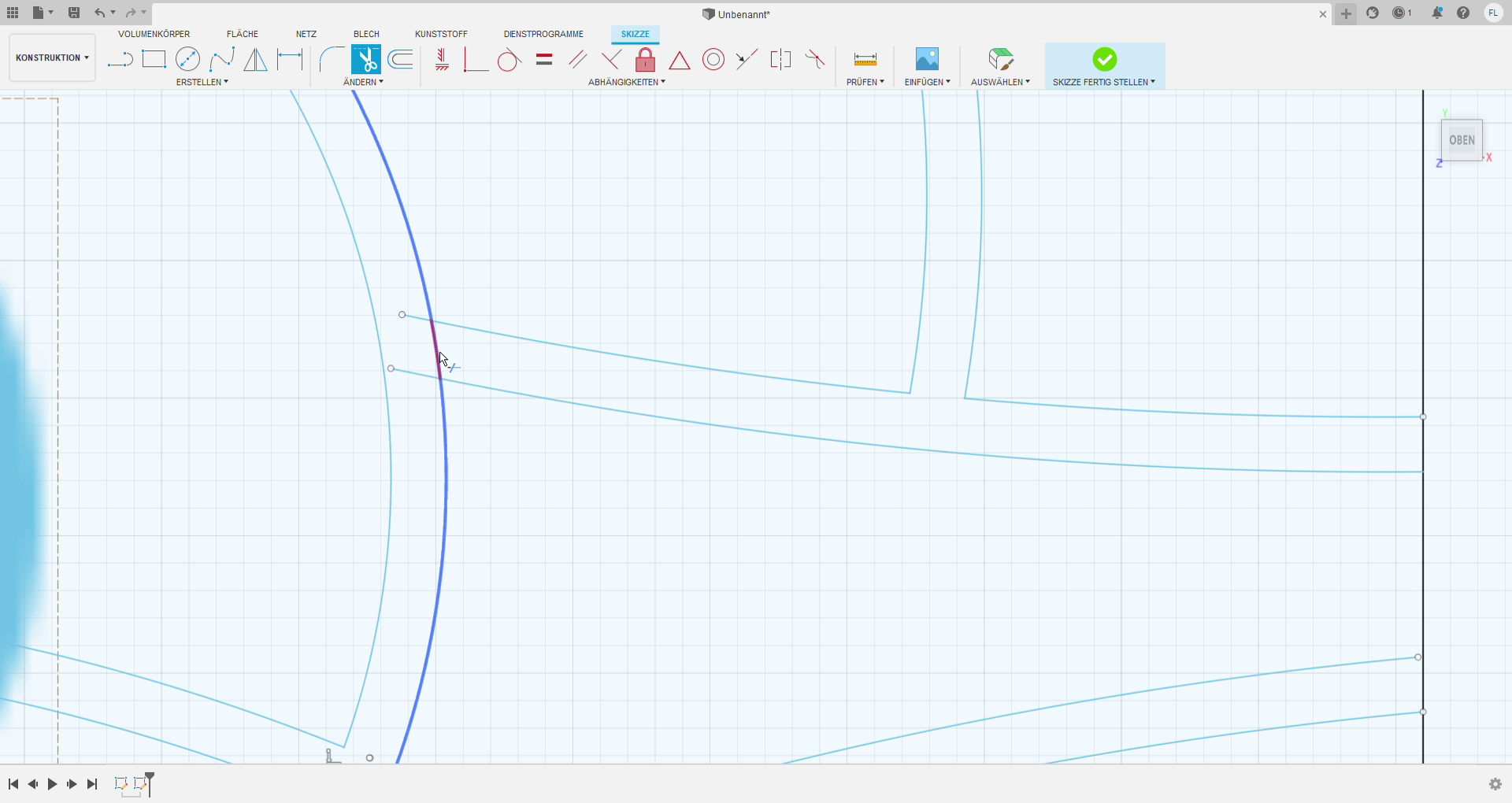Screen dimensions: 1512x803
Task: Expand the ÄNDERN menu
Action: [363, 82]
